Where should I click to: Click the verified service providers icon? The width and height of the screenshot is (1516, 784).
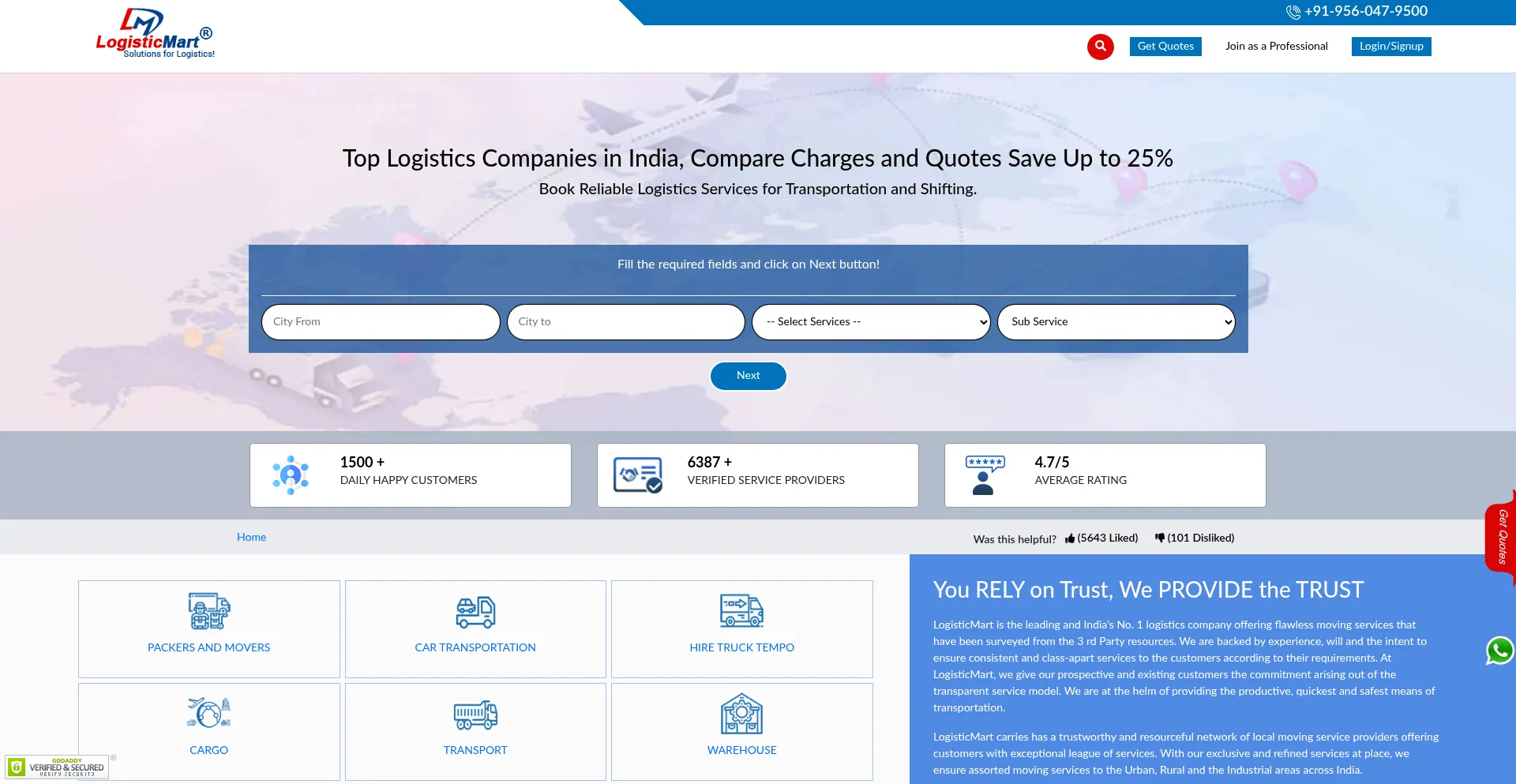[x=638, y=475]
